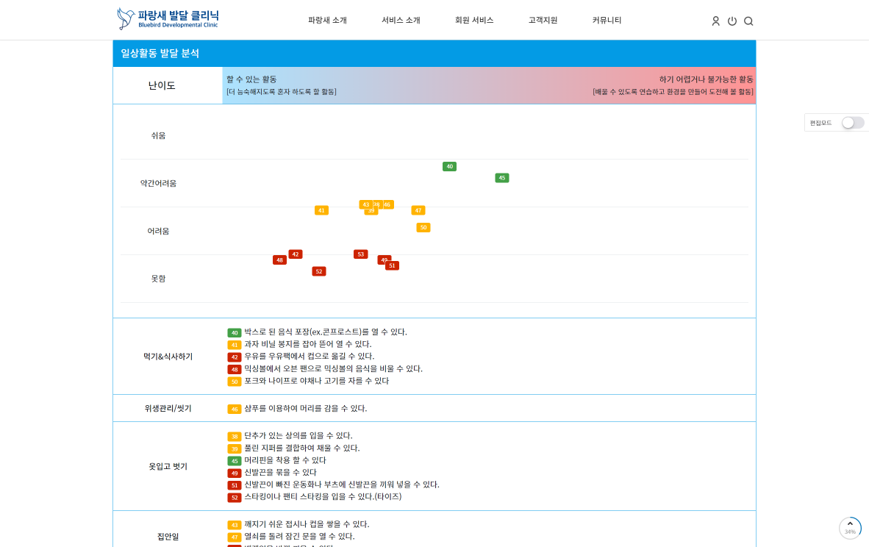
Task: Toggle the 편집모드 switch
Action: [x=852, y=123]
